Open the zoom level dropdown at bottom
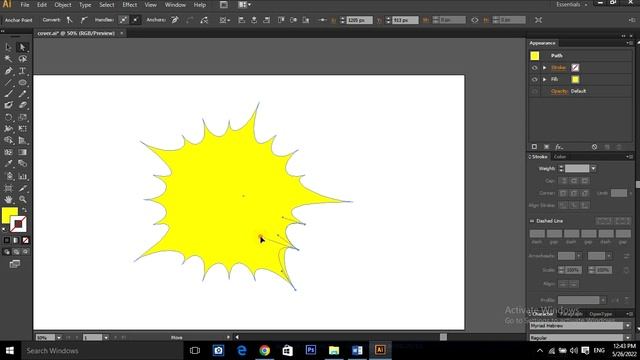640x360 pixels. pos(59,338)
